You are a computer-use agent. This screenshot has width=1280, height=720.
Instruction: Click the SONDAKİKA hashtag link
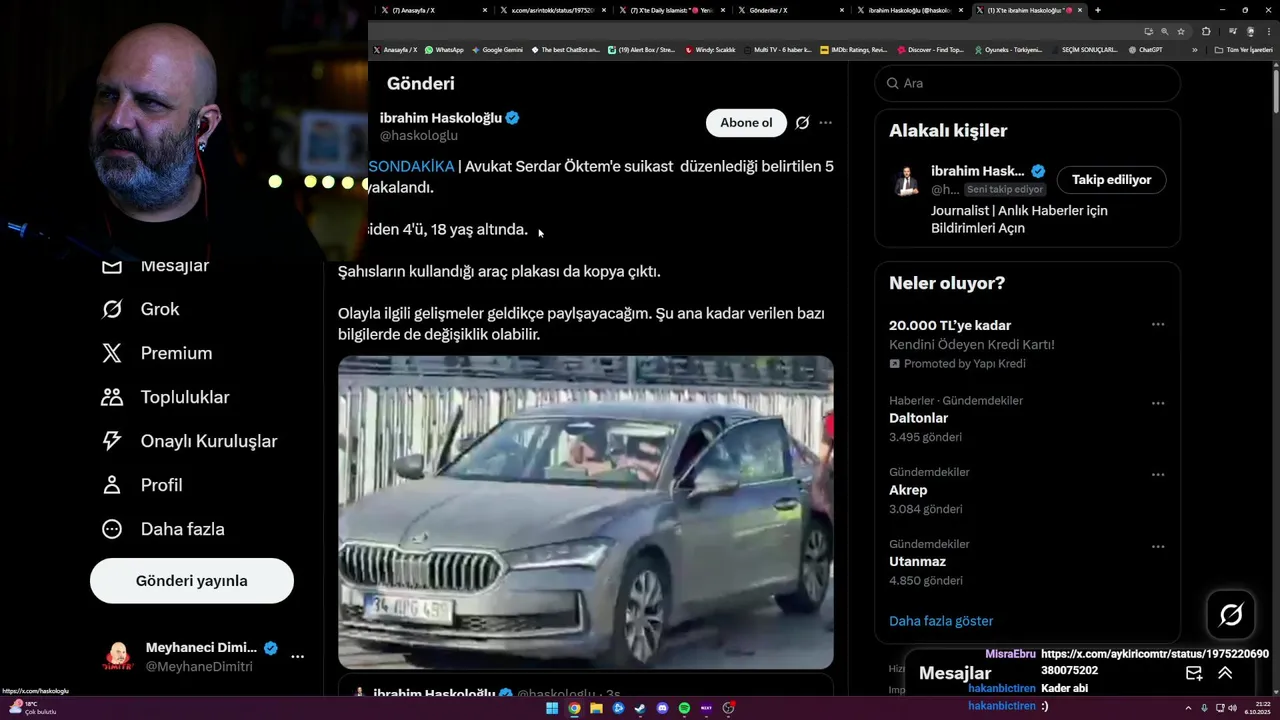pos(411,166)
